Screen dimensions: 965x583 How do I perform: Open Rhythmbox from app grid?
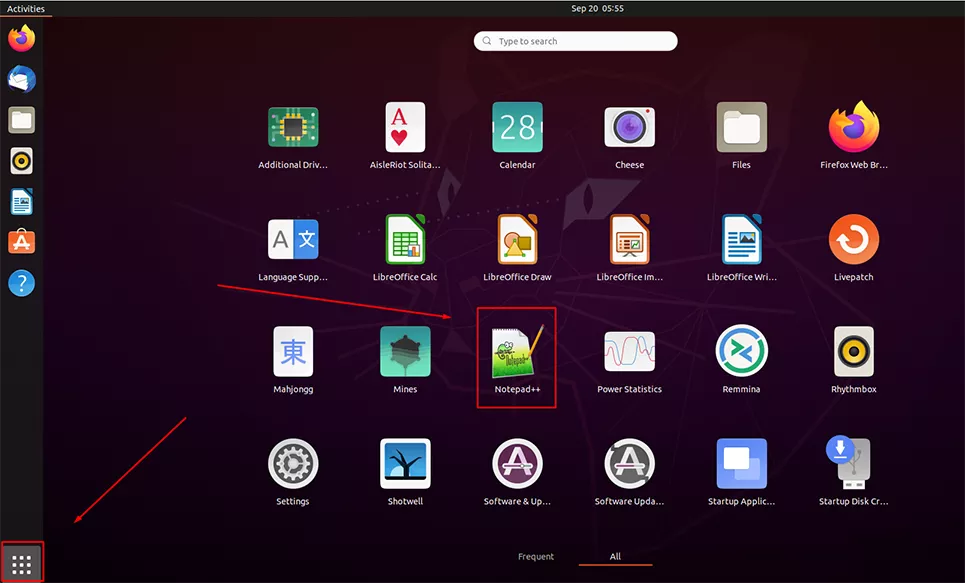point(854,352)
